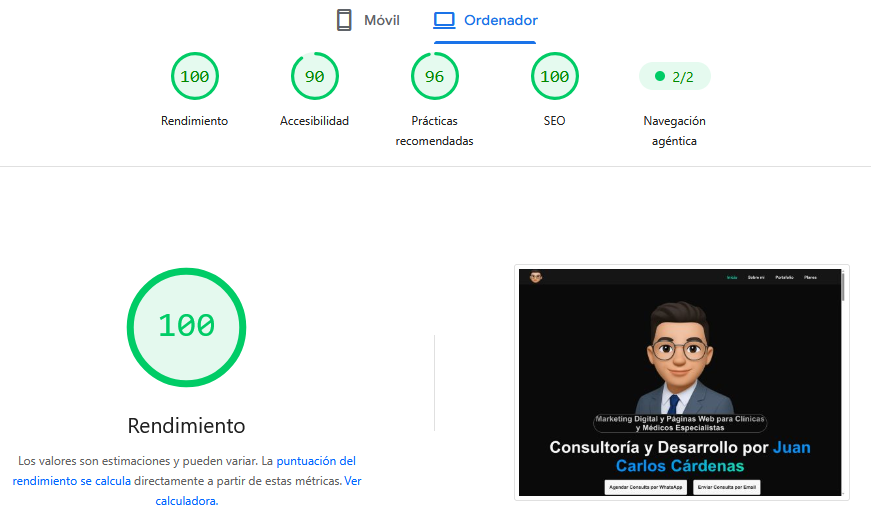
Task: Click 'Agendar Consulta por WhatsApp' in thumbnail
Action: click(x=645, y=487)
